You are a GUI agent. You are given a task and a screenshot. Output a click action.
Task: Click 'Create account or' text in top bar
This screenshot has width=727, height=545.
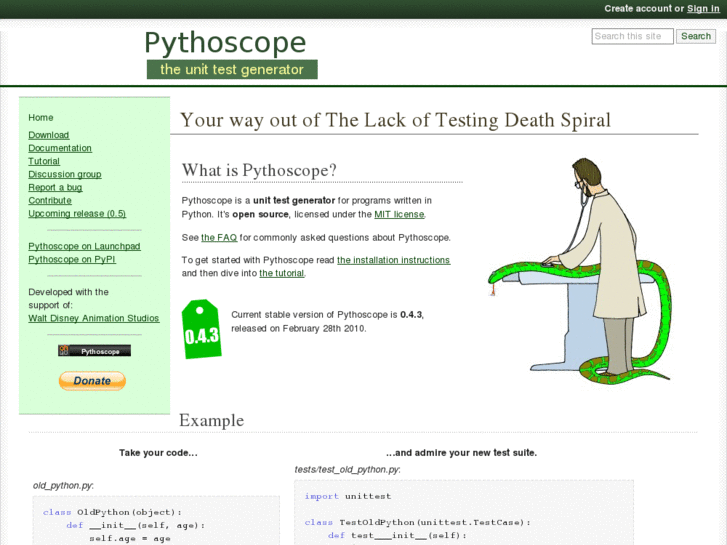(x=644, y=8)
